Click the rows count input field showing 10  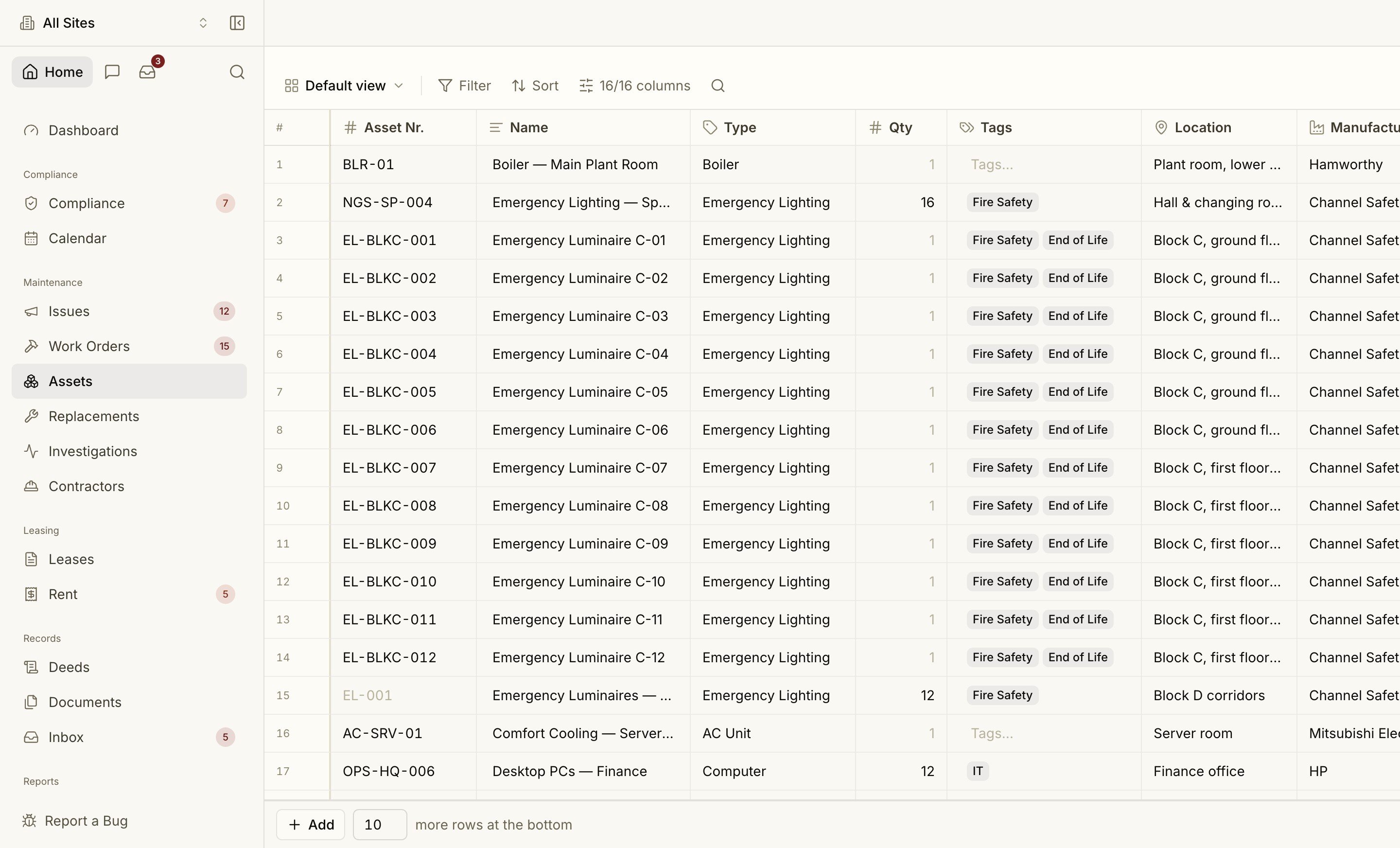pyautogui.click(x=380, y=825)
